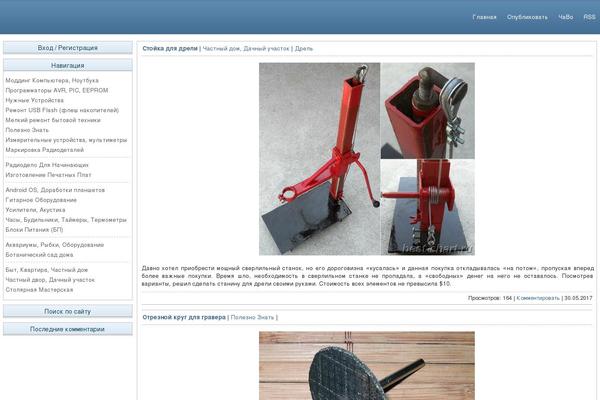The image size is (600, 400).
Task: Open Маркировка Радиодеталей category
Action: [x=44, y=150]
